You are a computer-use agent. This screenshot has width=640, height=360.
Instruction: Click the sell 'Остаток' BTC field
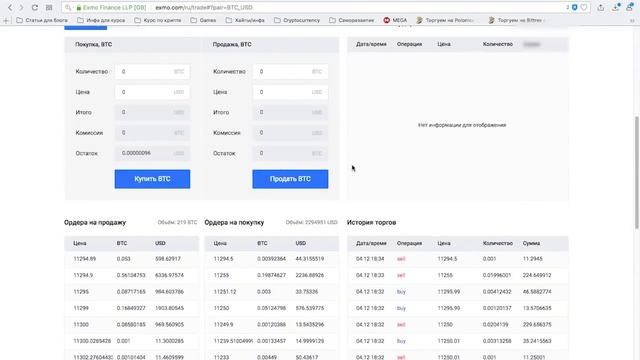point(290,153)
